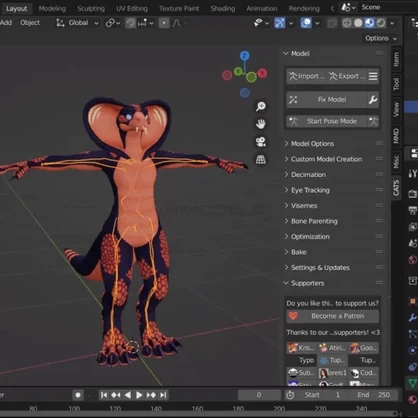
Task: Play the animation forward
Action: pyautogui.click(x=139, y=395)
